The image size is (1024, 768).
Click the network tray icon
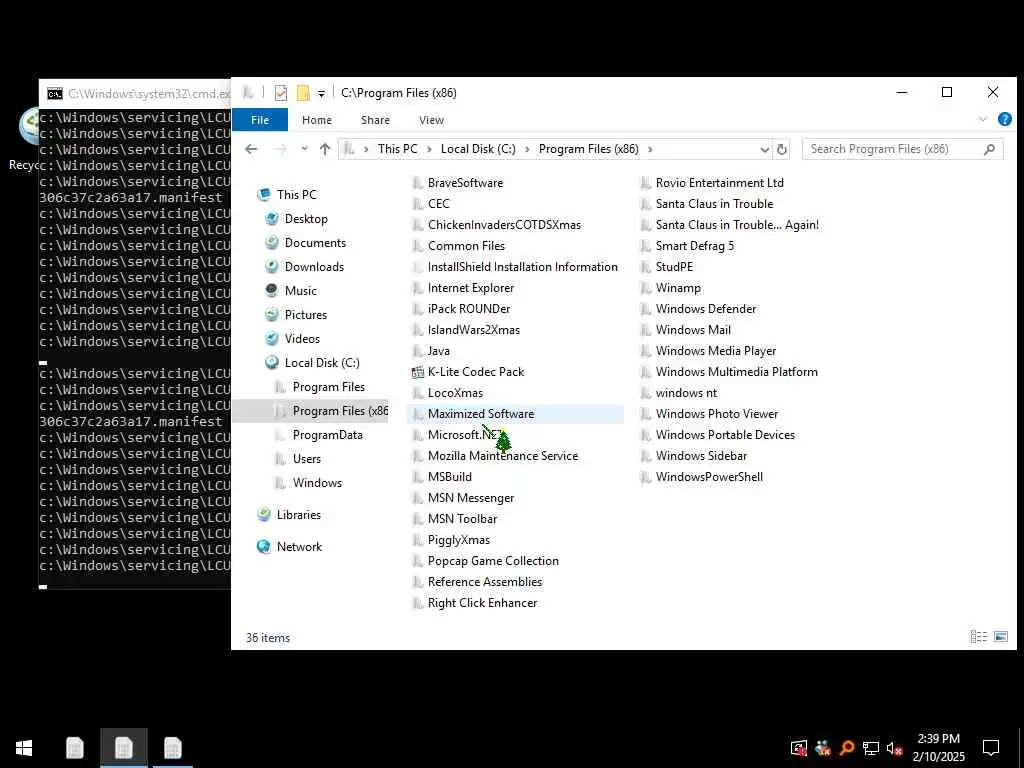click(x=871, y=748)
